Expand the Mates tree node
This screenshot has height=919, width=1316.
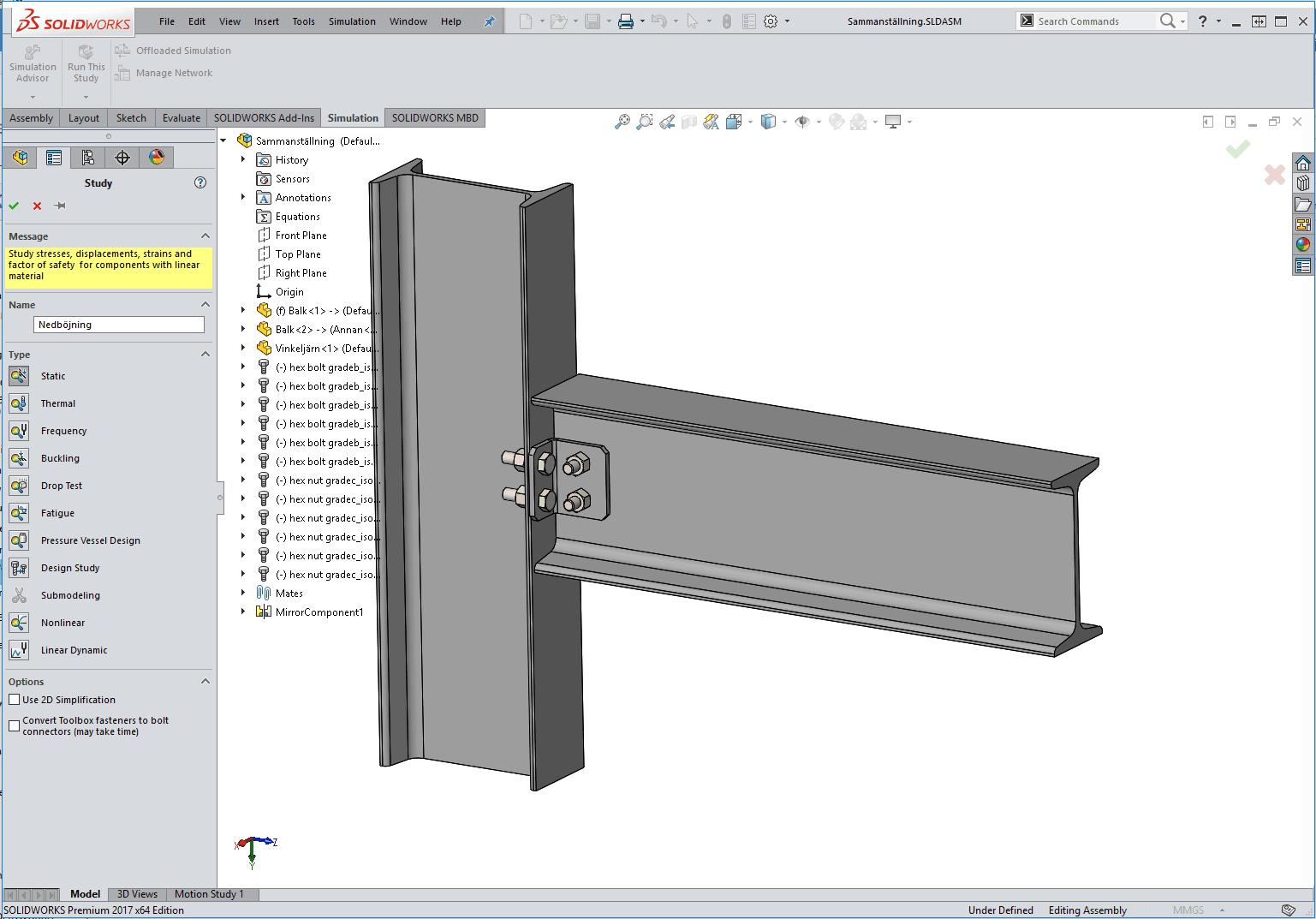click(x=243, y=593)
